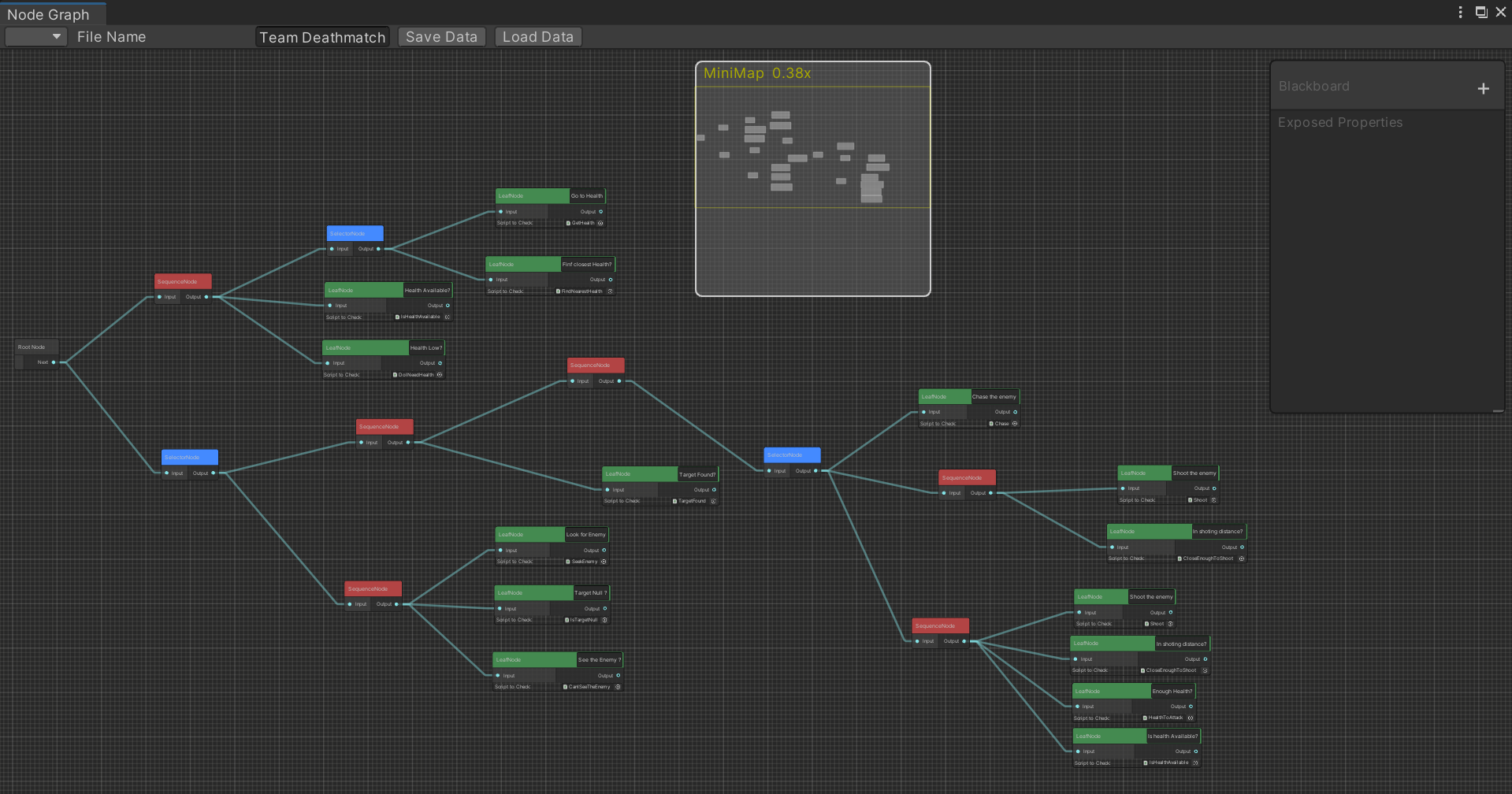Image resolution: width=1512 pixels, height=794 pixels.
Task: Edit the Look for Enemy description field
Action: click(x=586, y=535)
